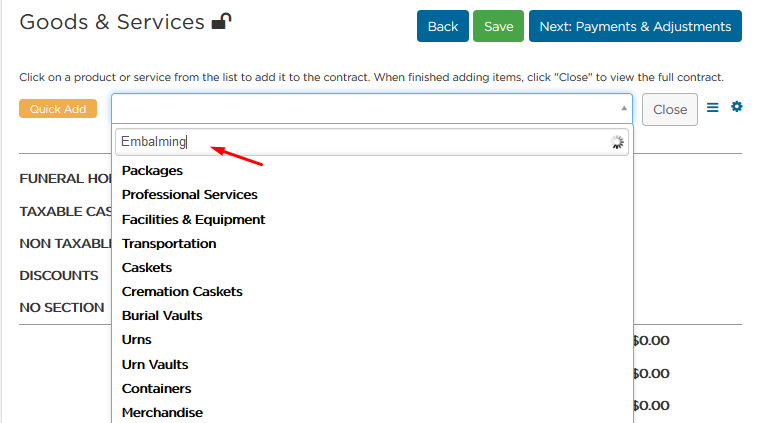Go to Next: Payments & Adjustments
The image size is (758, 423).
(635, 26)
